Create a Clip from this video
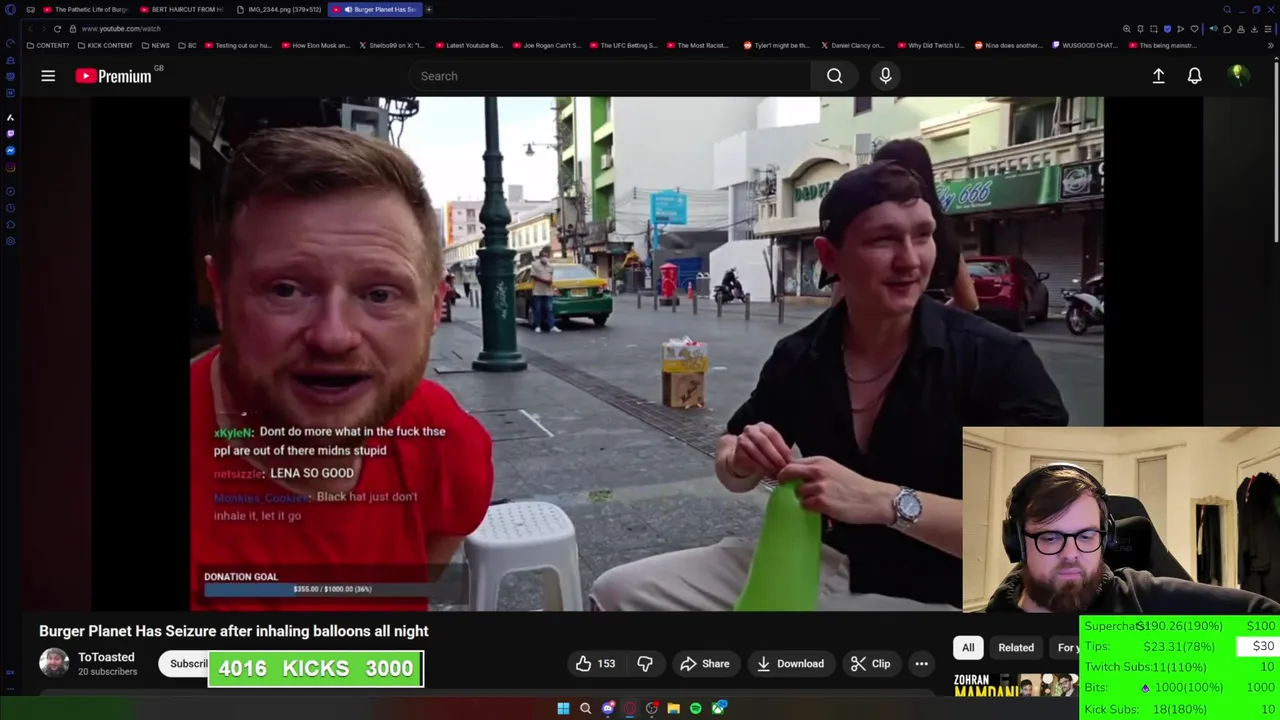 tap(870, 664)
